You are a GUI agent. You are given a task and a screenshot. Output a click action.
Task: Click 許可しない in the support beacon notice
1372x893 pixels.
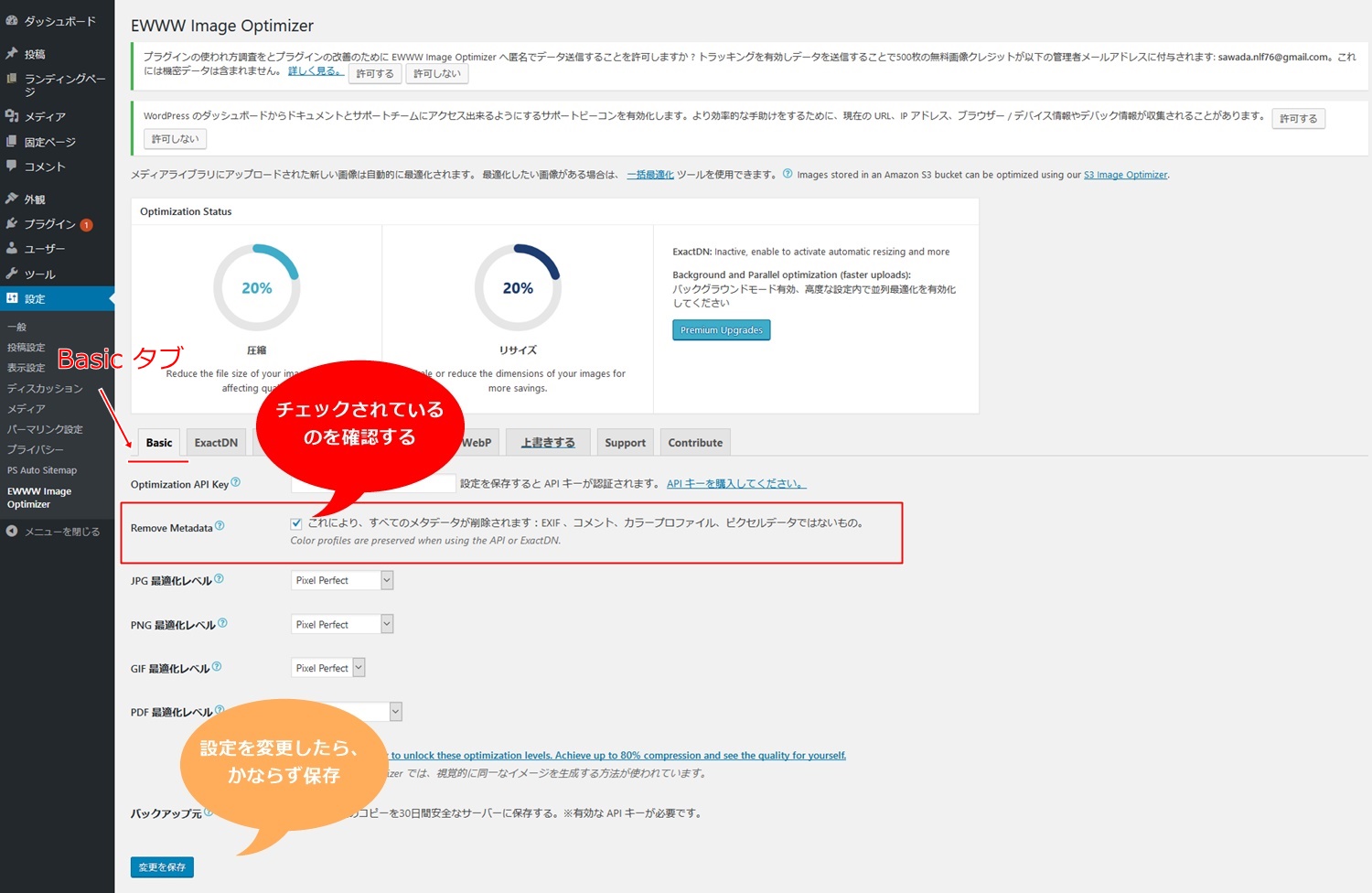click(175, 139)
